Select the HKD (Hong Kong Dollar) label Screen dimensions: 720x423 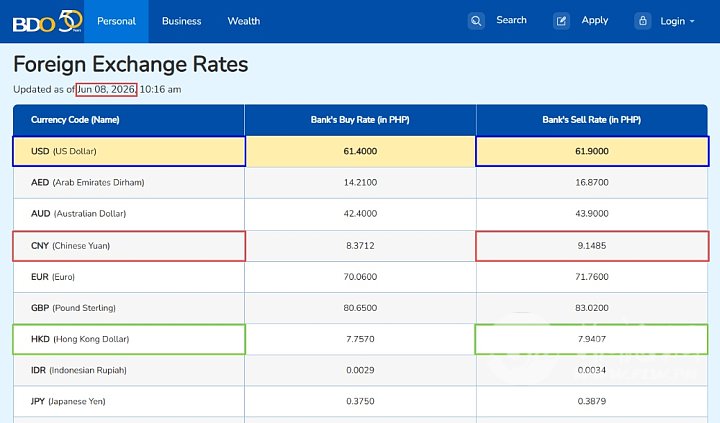click(x=80, y=339)
